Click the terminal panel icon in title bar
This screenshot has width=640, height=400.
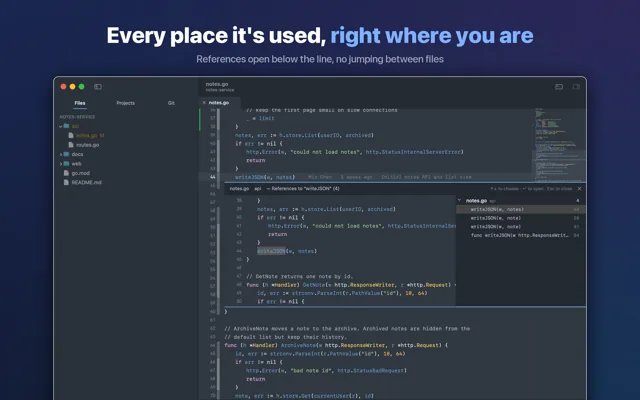click(x=559, y=87)
